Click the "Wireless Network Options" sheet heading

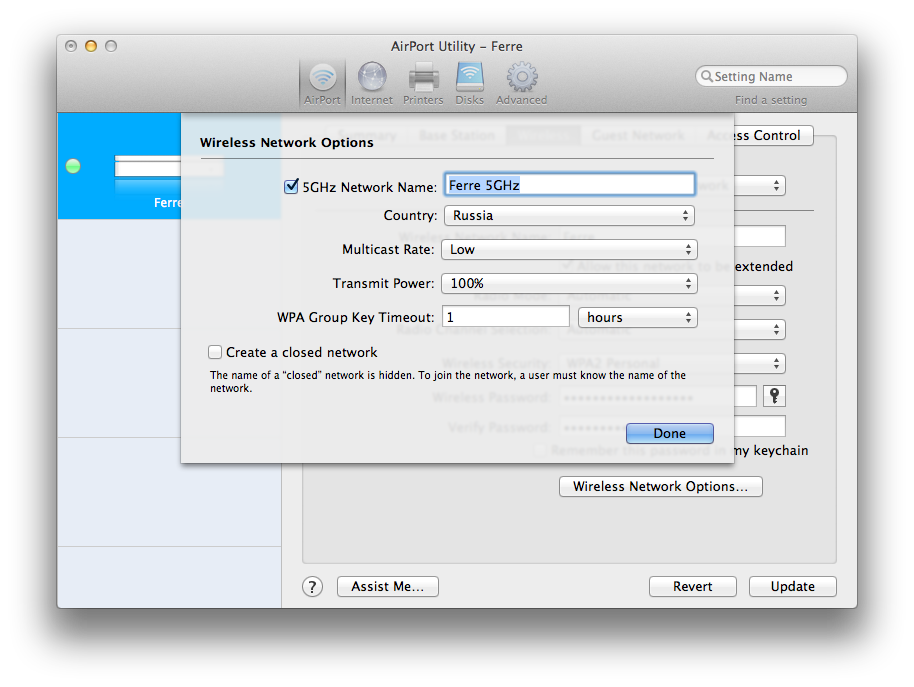287,143
